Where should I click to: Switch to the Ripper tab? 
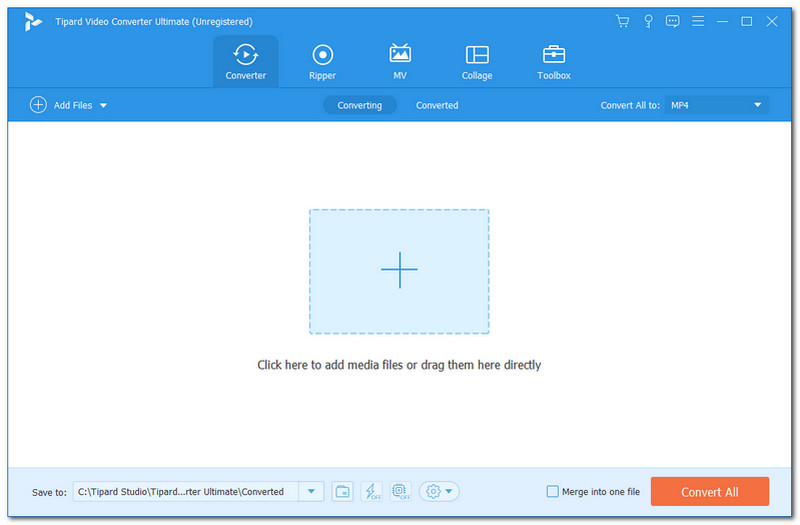pyautogui.click(x=322, y=62)
